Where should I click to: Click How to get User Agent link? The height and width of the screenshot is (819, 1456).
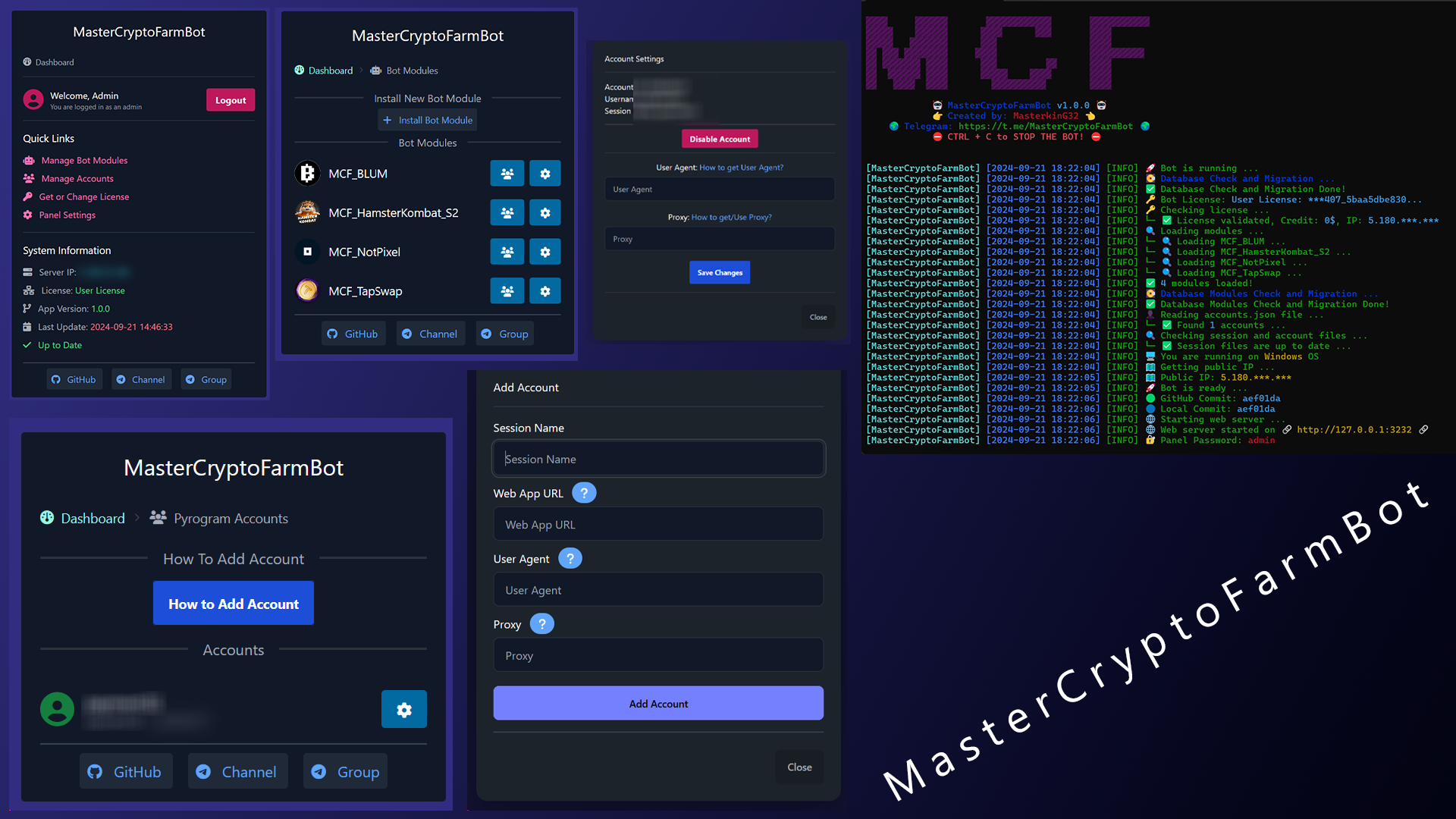coord(741,168)
